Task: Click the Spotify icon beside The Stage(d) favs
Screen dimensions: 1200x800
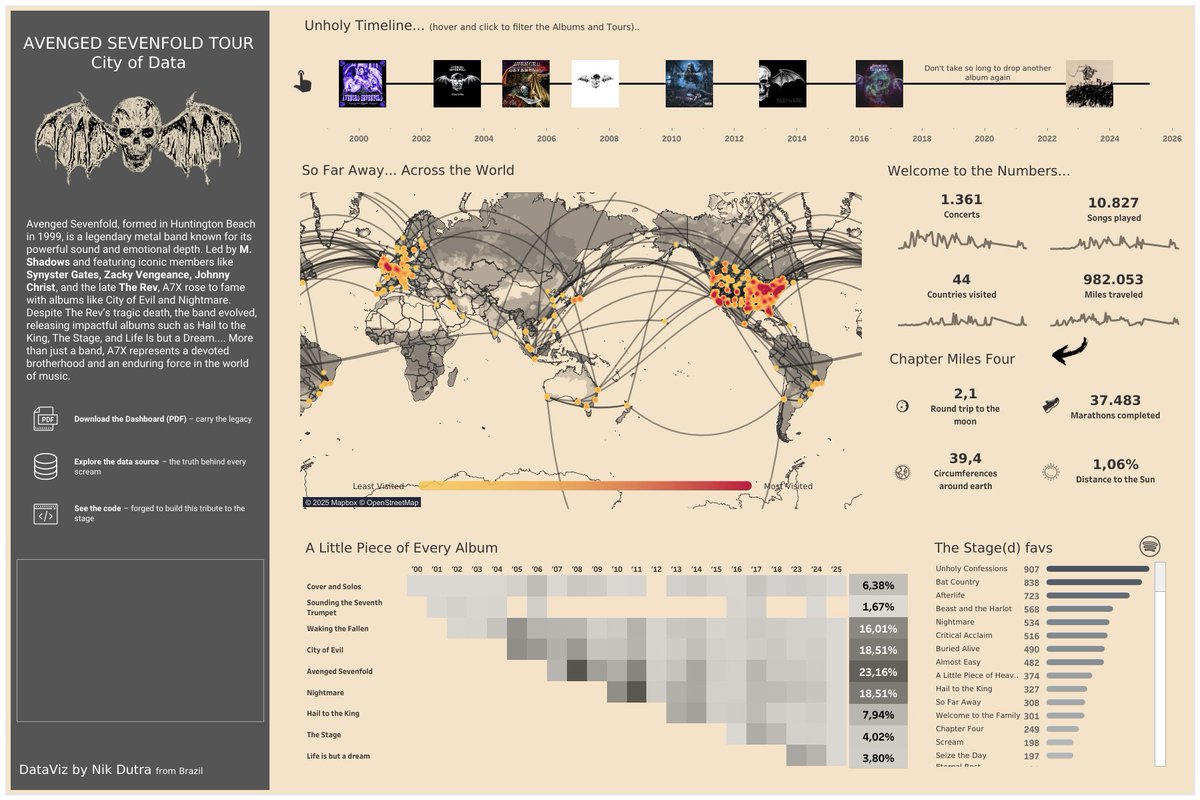Action: coord(1150,546)
